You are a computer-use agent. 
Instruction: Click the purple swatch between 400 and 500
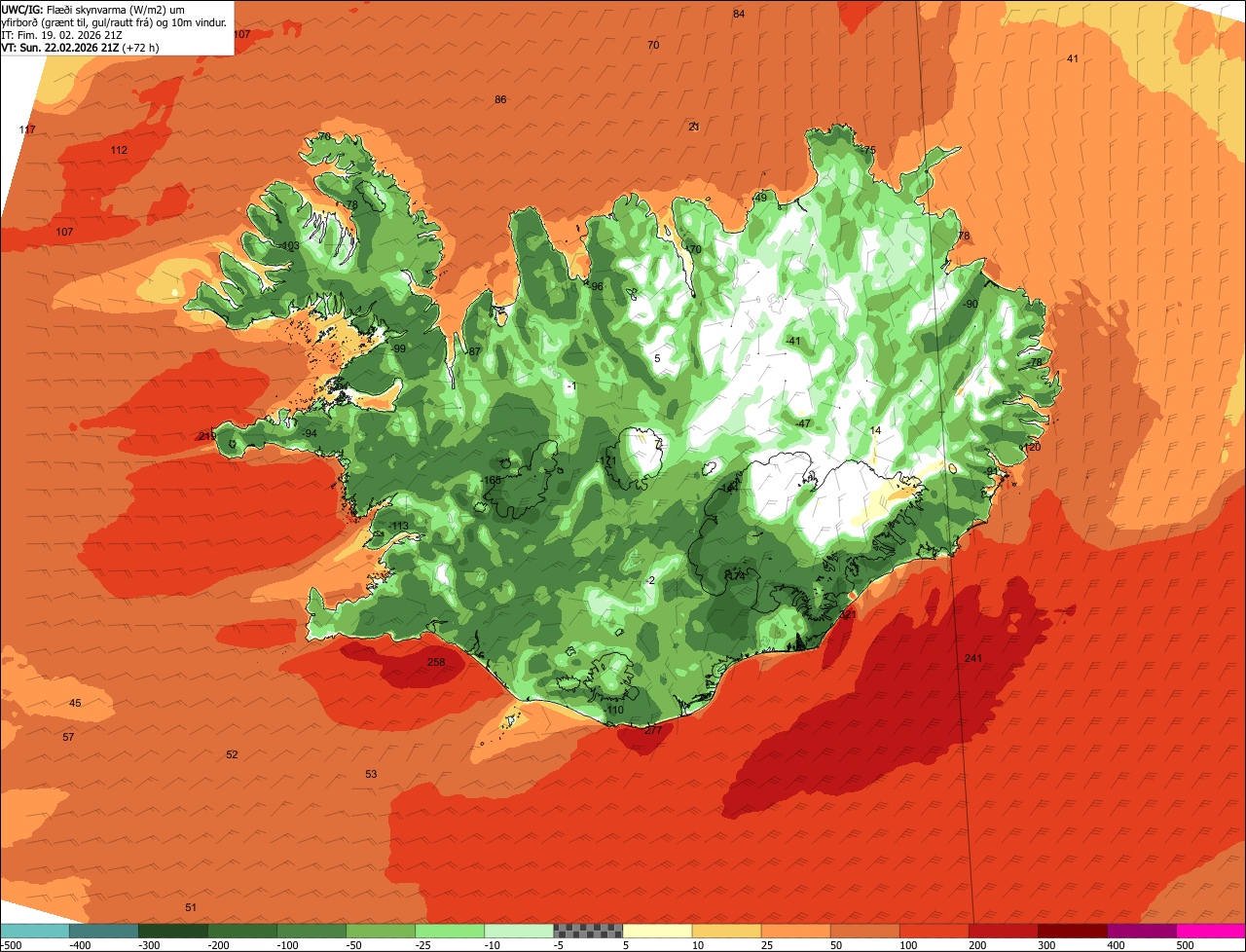pos(1142,931)
